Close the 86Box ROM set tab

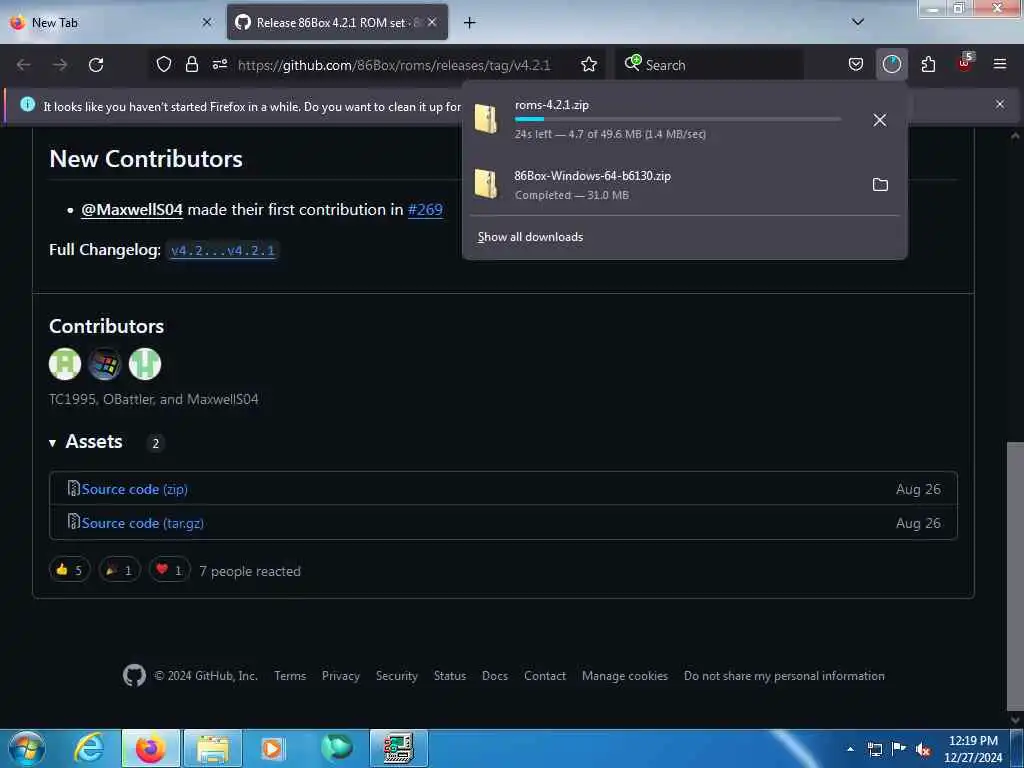tap(432, 22)
